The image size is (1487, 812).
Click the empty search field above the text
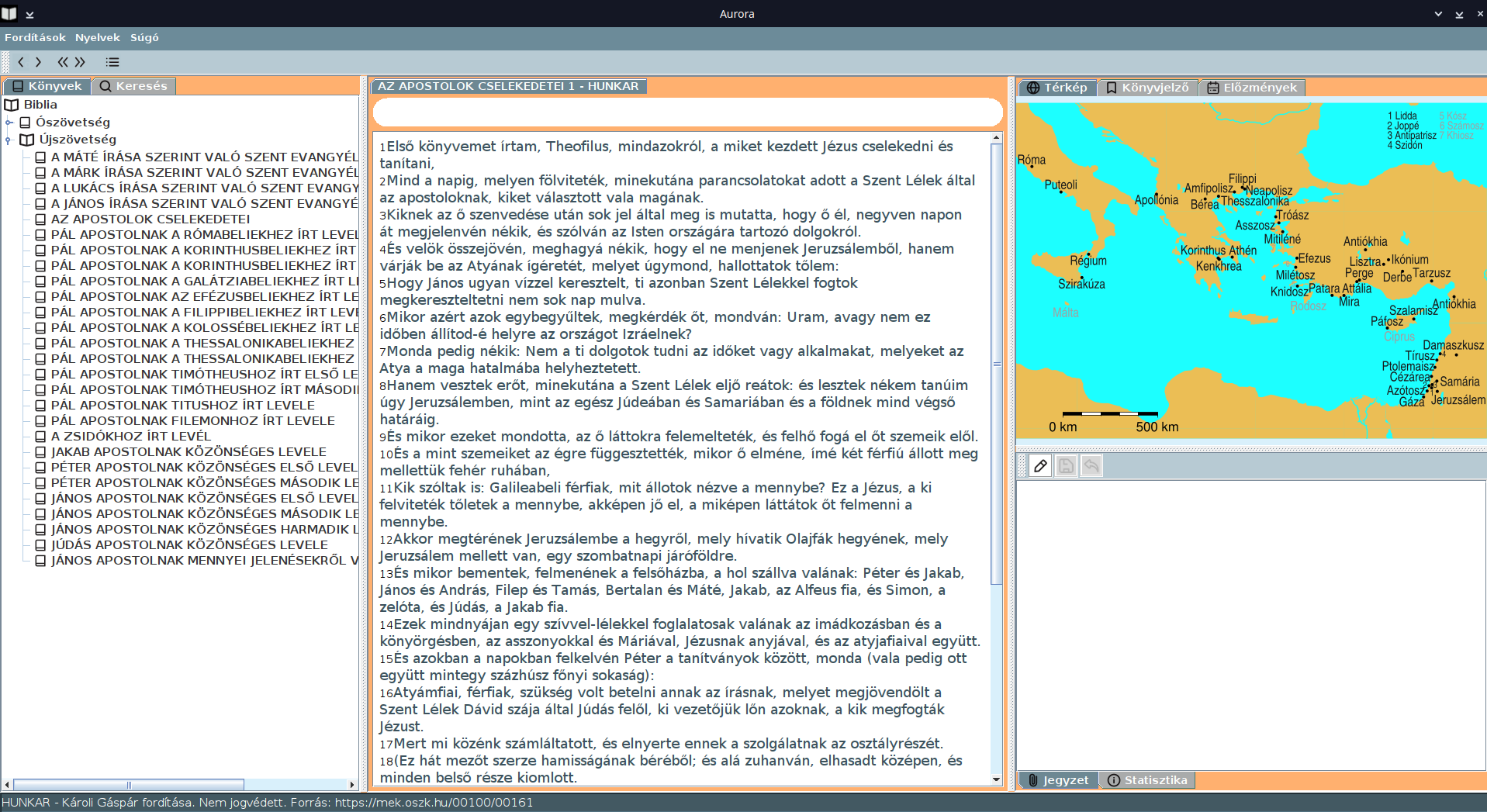pos(687,112)
